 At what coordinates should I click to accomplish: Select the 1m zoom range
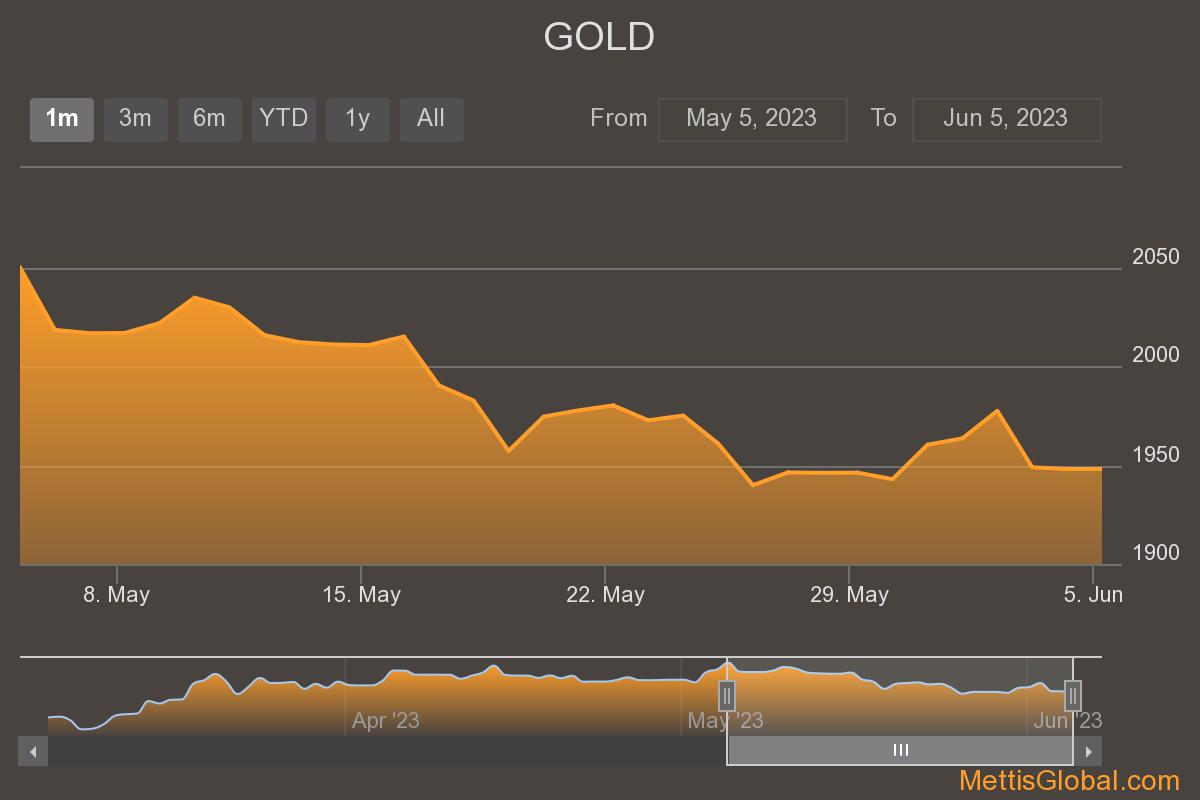[62, 119]
